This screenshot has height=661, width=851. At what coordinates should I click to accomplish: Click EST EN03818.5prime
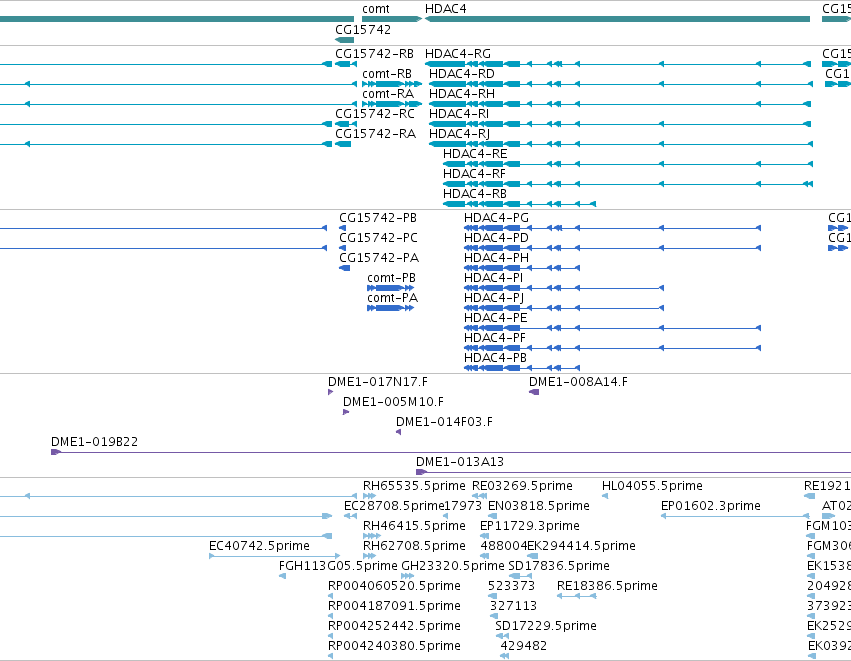(538, 506)
